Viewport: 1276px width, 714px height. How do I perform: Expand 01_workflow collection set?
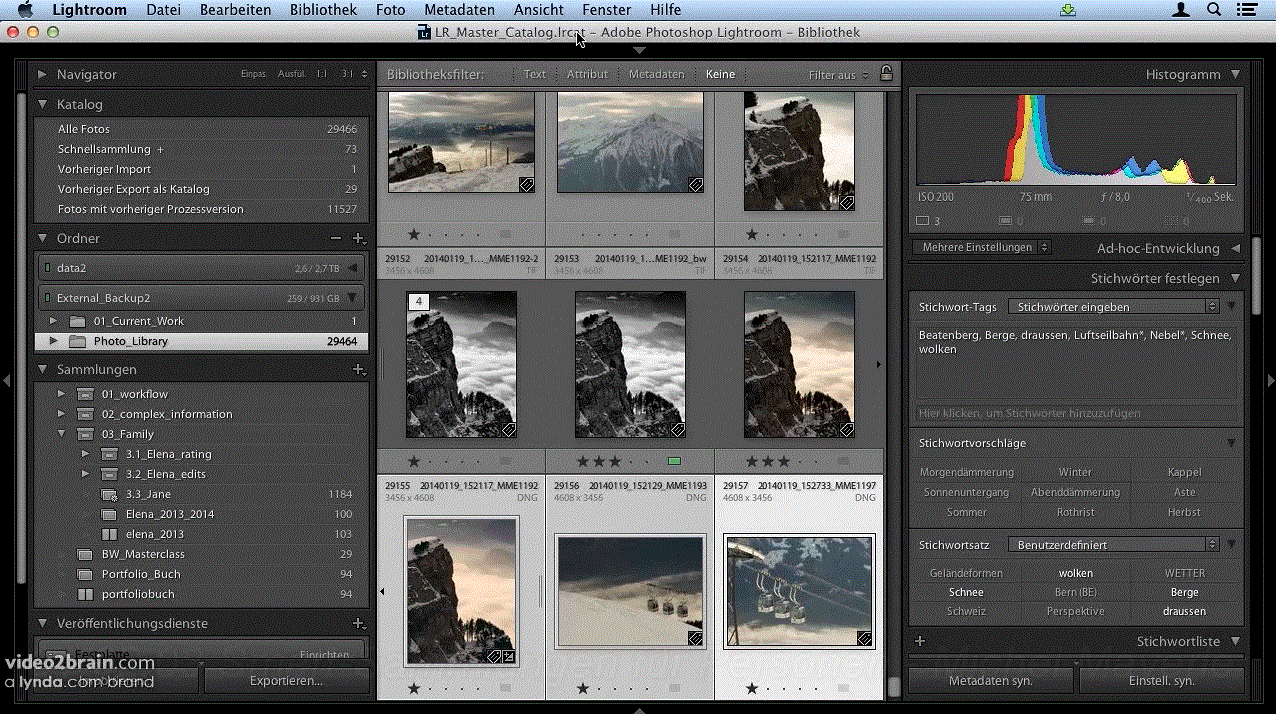tap(61, 394)
